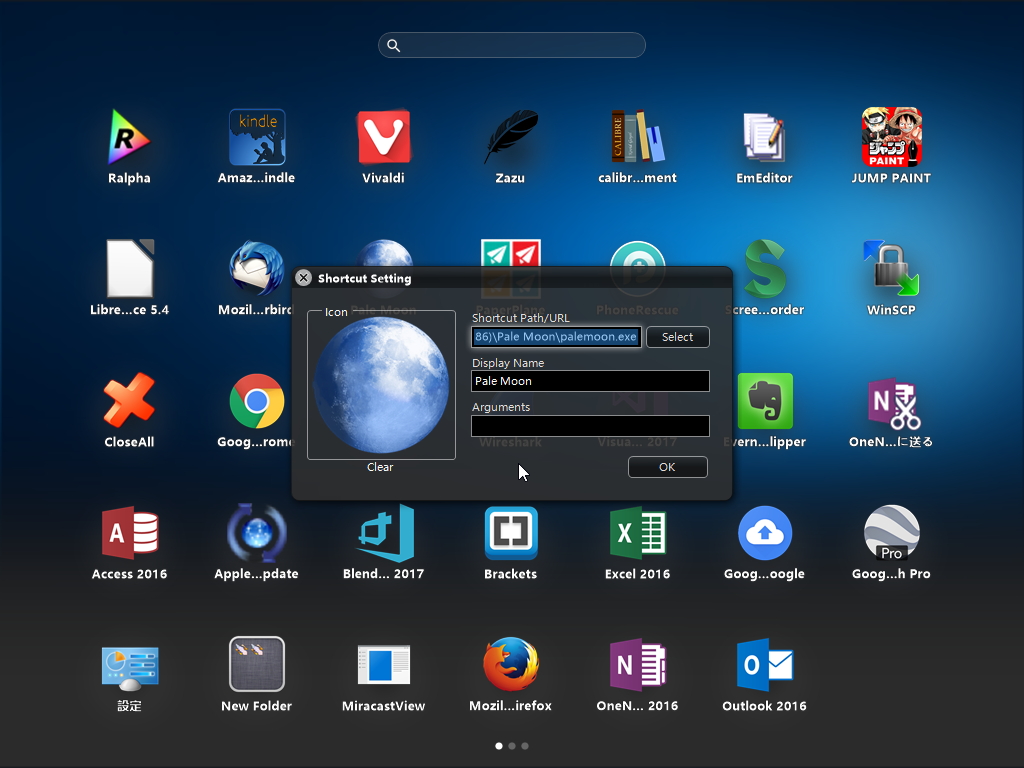The width and height of the screenshot is (1024, 768).
Task: Open Apple Software Update icon
Action: [x=257, y=533]
